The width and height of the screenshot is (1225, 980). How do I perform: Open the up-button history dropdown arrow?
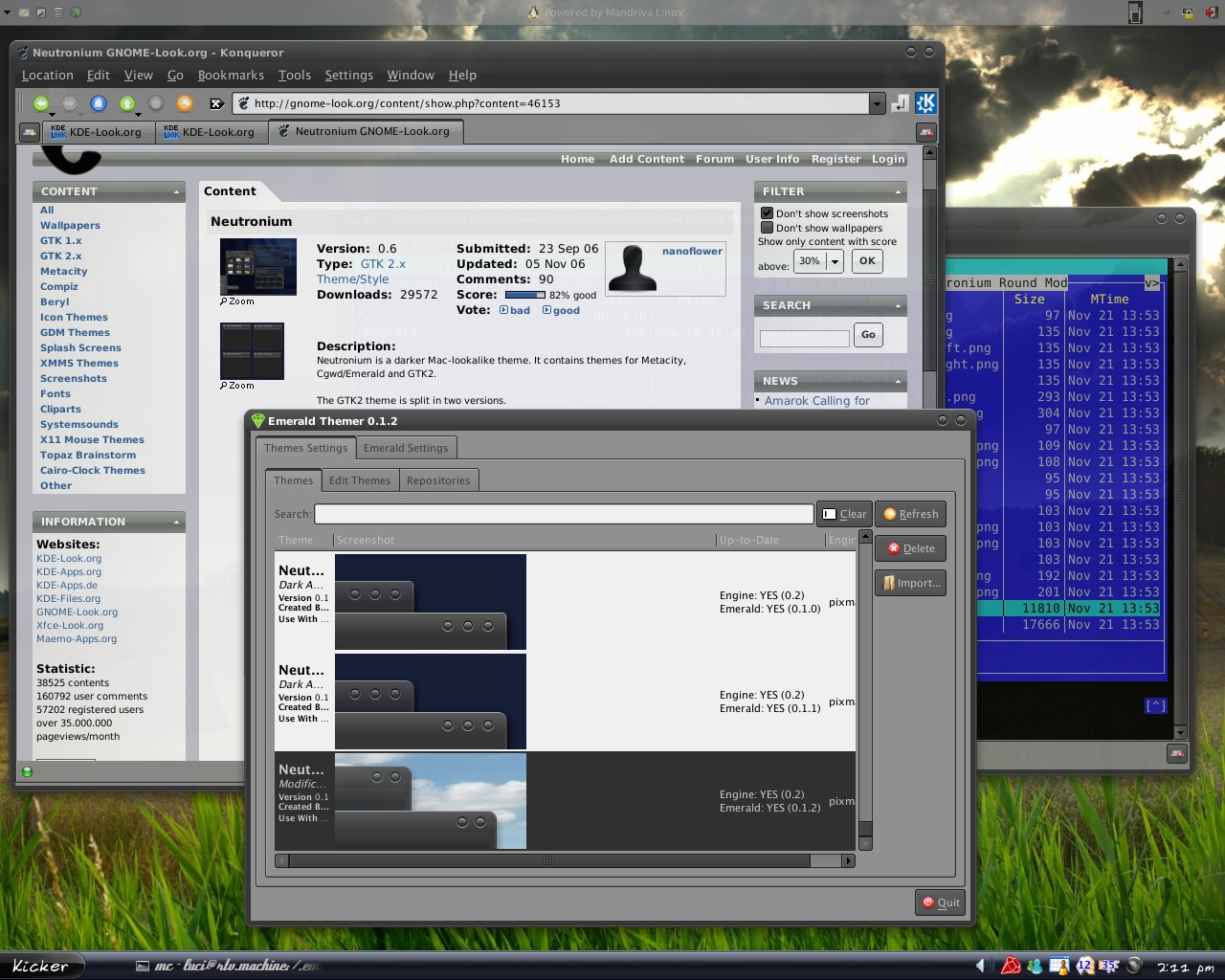click(x=138, y=114)
